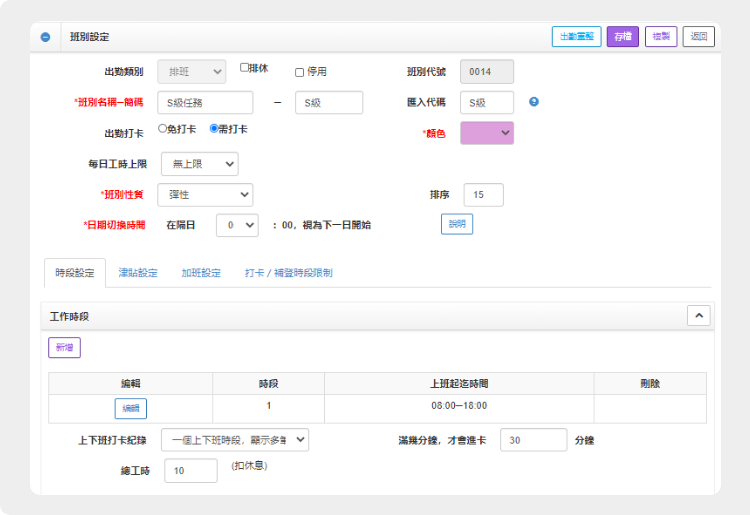750x515 pixels.
Task: Switch to 時段設定 tab
Action: [75, 273]
